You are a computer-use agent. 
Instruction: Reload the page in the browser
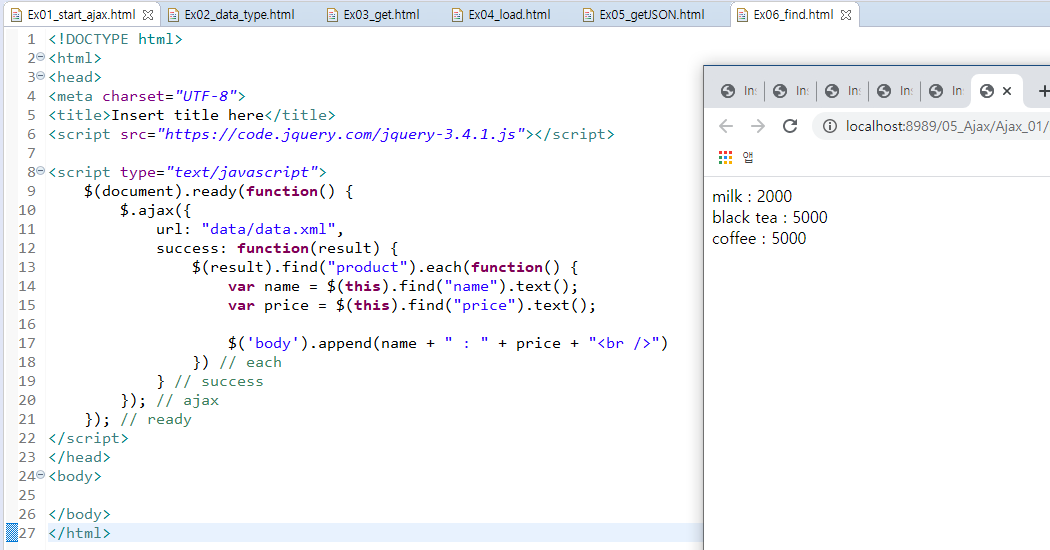pos(790,126)
